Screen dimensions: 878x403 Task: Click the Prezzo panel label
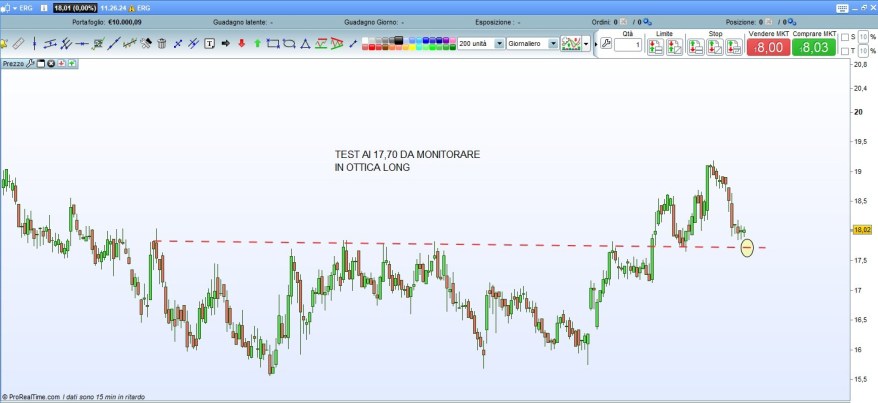tap(13, 64)
